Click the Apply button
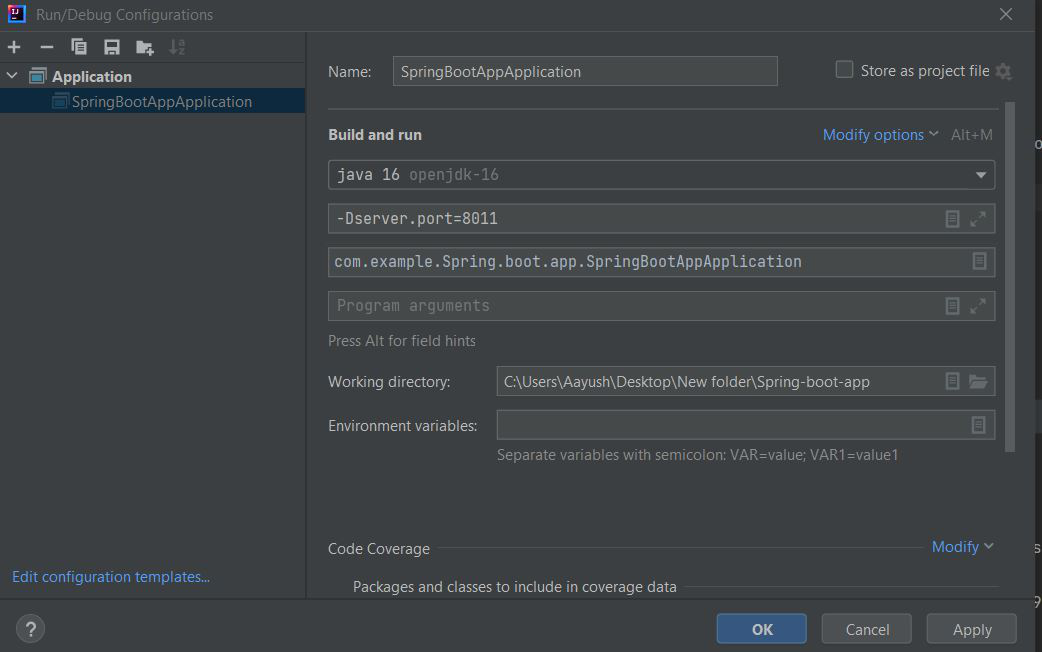1042x652 pixels. [x=971, y=629]
